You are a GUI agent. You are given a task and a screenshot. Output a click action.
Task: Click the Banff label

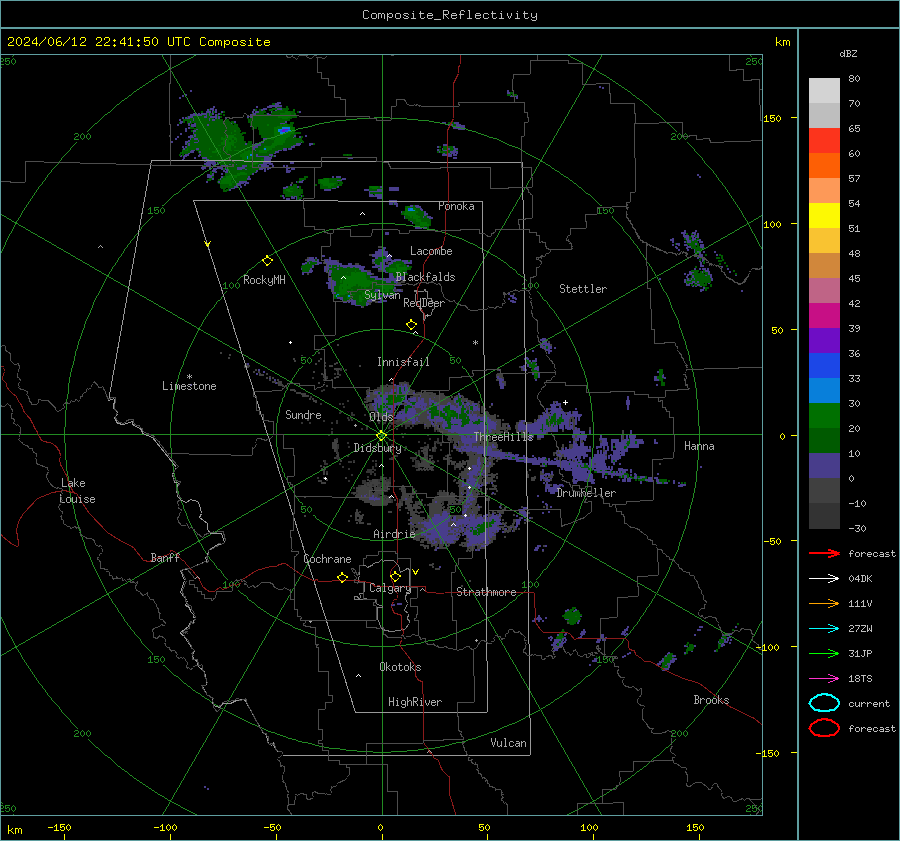pyautogui.click(x=165, y=557)
